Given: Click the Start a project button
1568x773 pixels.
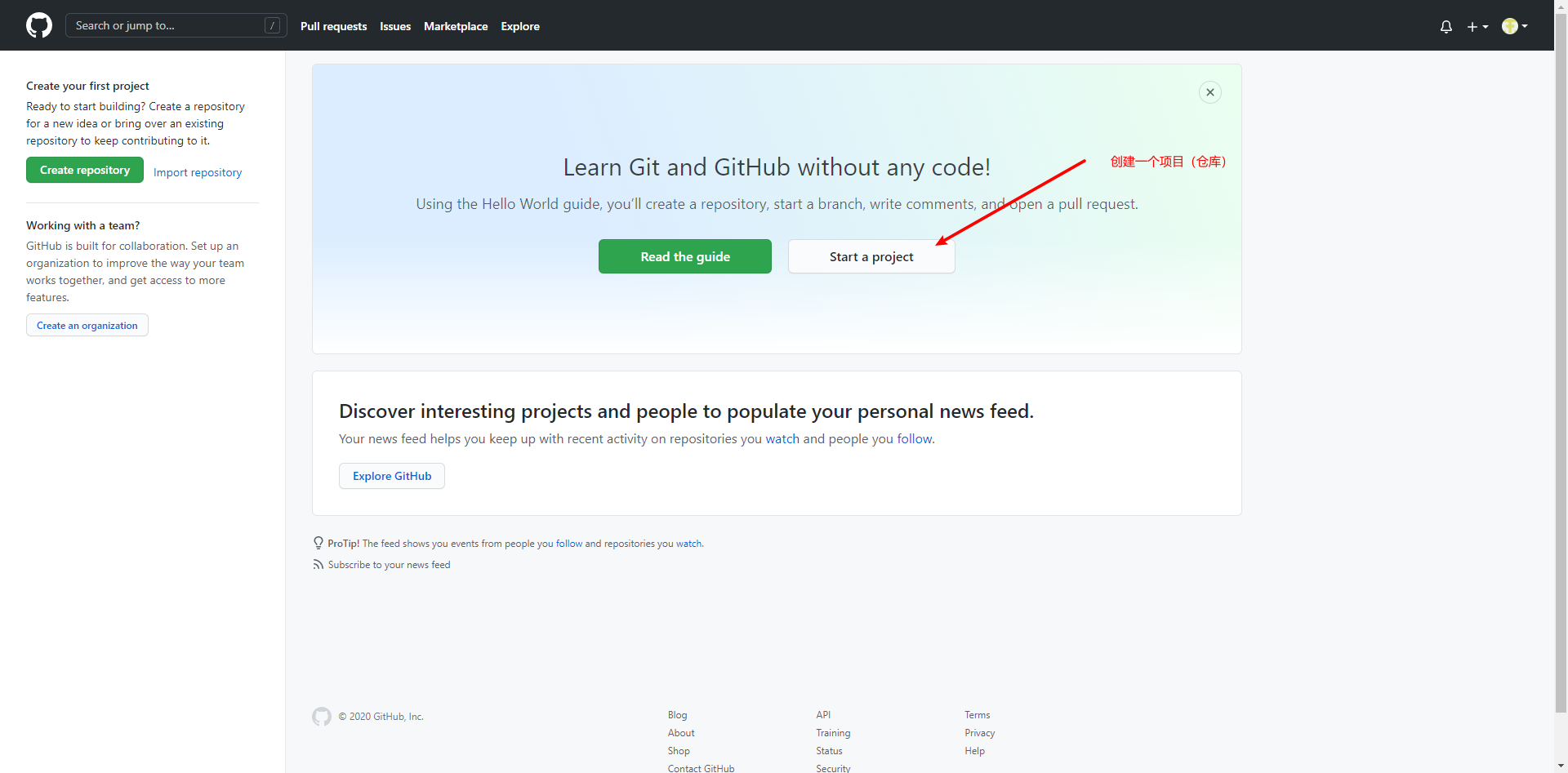Looking at the screenshot, I should click(871, 256).
